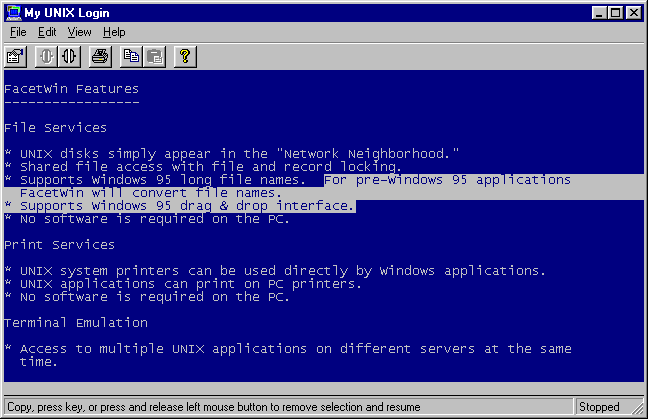The width and height of the screenshot is (648, 419).
Task: Minimize the My UNIX Login window
Action: tap(599, 13)
